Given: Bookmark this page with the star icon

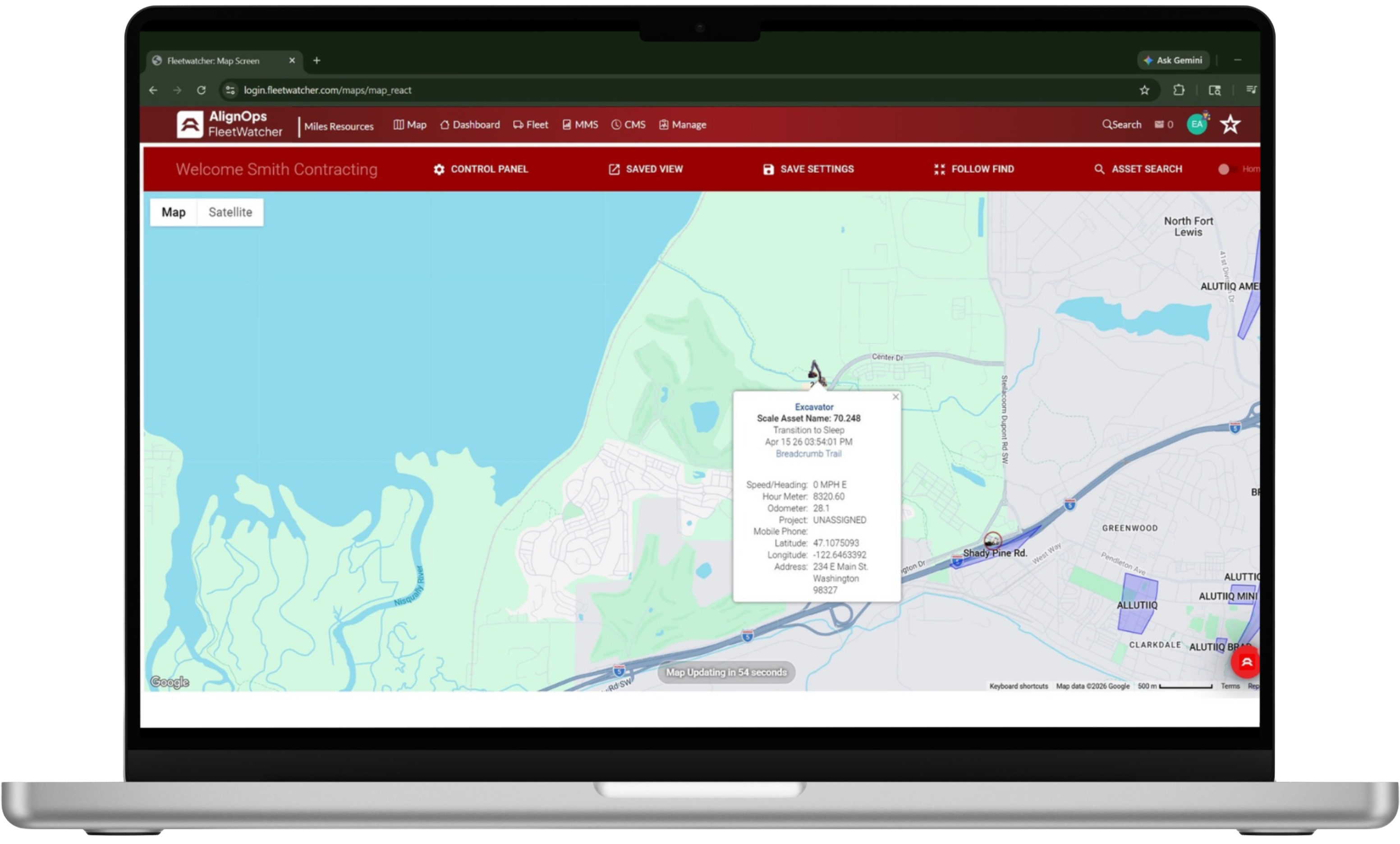Looking at the screenshot, I should point(1144,90).
